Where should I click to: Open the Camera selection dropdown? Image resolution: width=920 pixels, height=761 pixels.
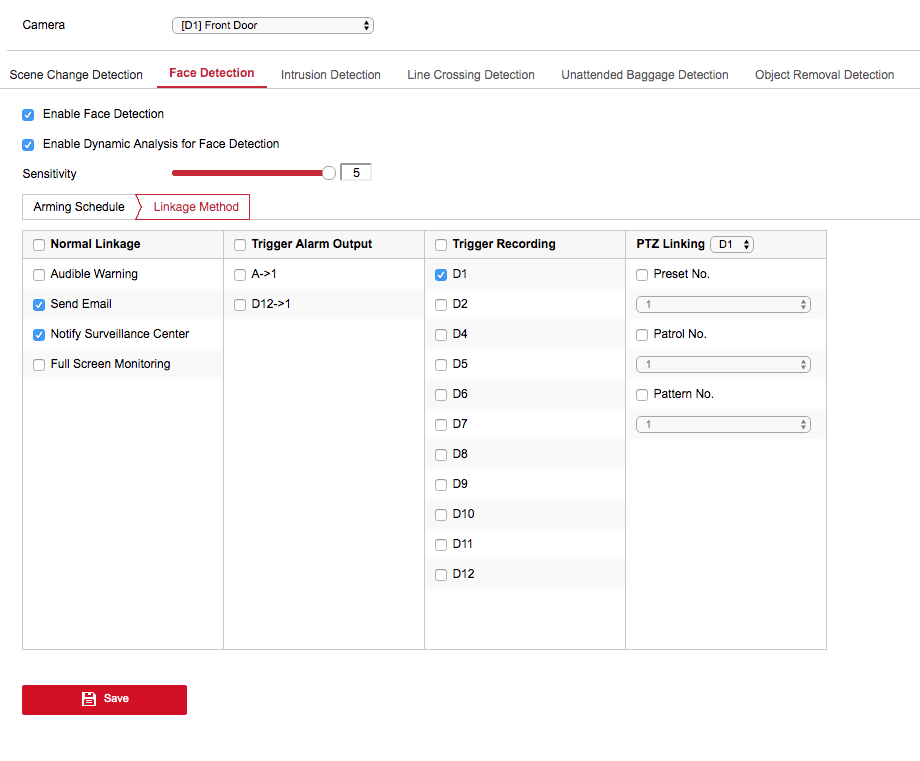point(272,25)
